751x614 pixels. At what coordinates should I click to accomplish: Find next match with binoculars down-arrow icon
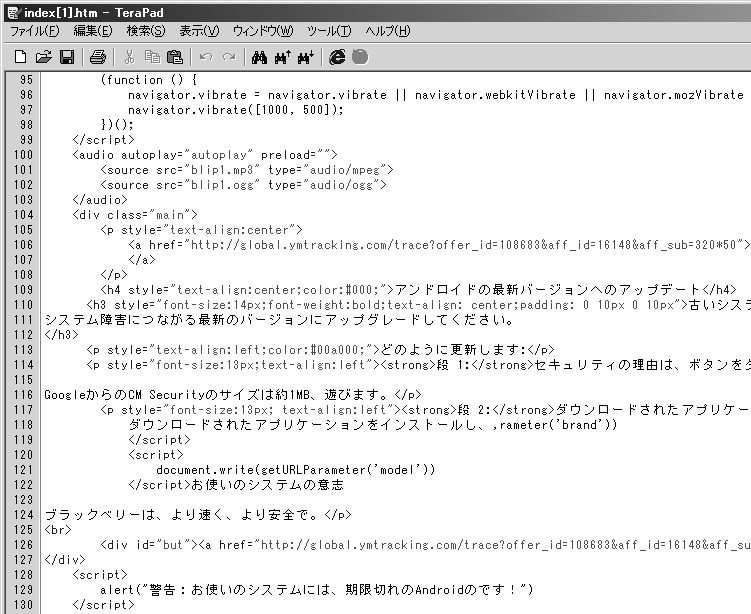tap(306, 57)
